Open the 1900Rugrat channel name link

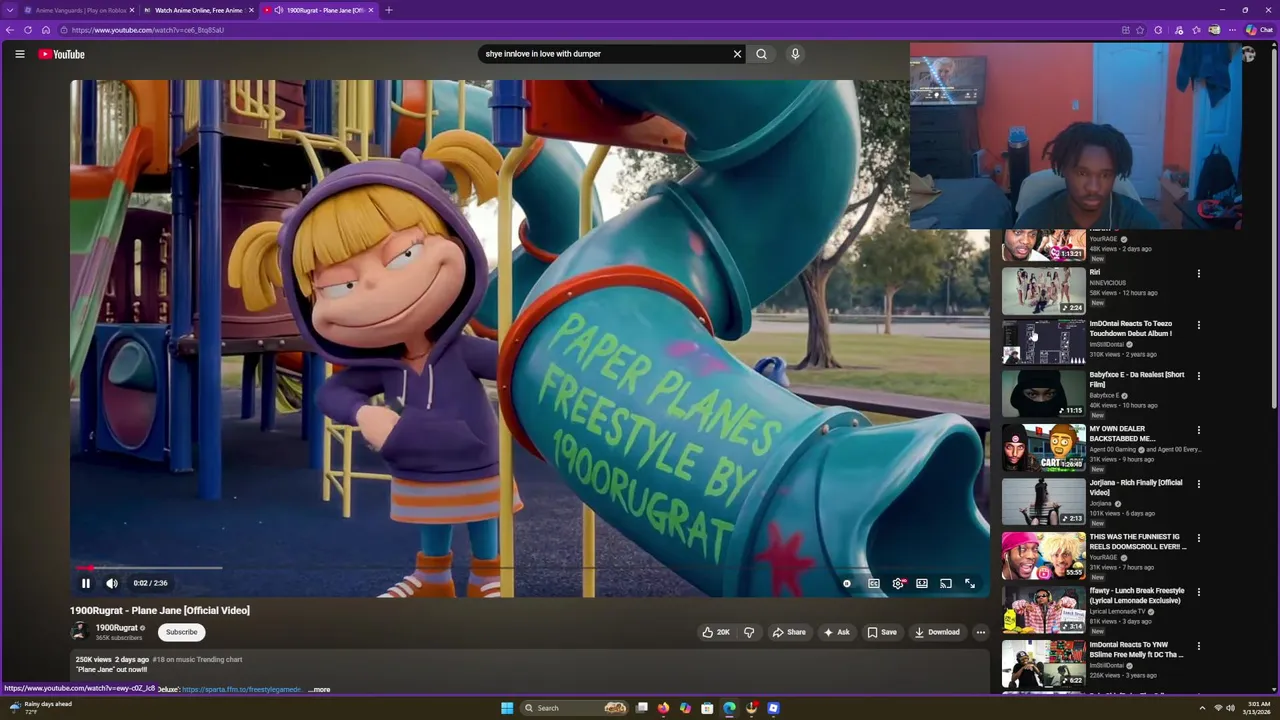pos(116,628)
